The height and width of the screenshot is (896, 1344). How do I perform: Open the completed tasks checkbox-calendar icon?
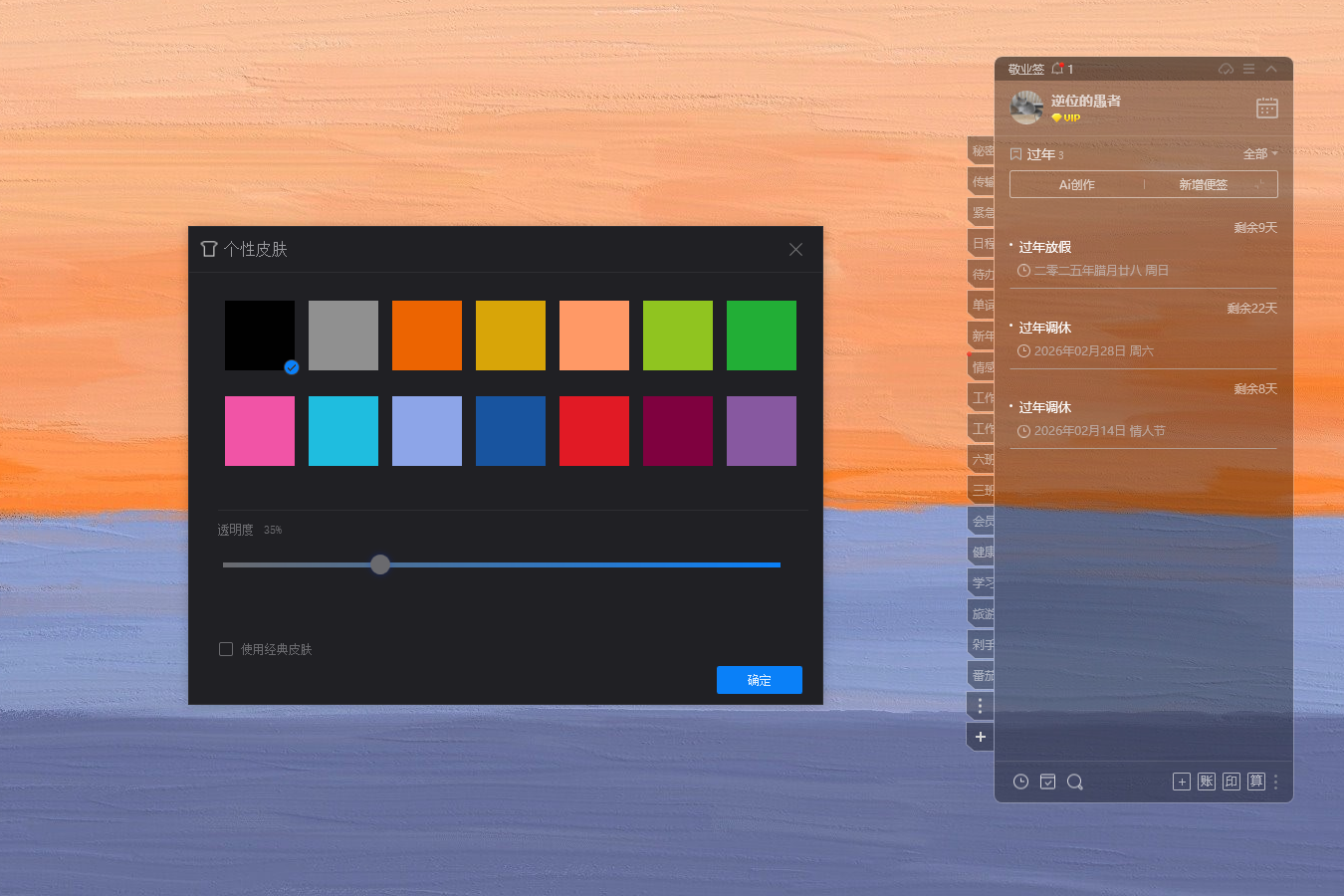tap(1047, 782)
